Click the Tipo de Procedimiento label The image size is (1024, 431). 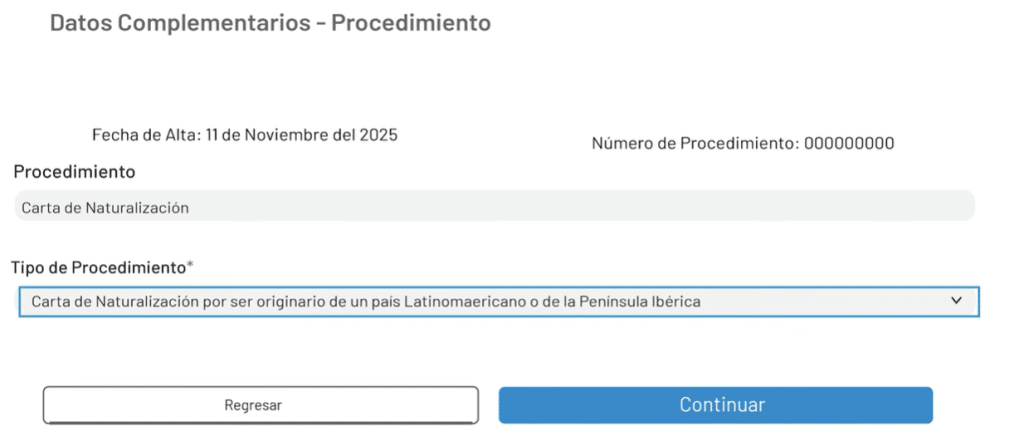pos(98,267)
